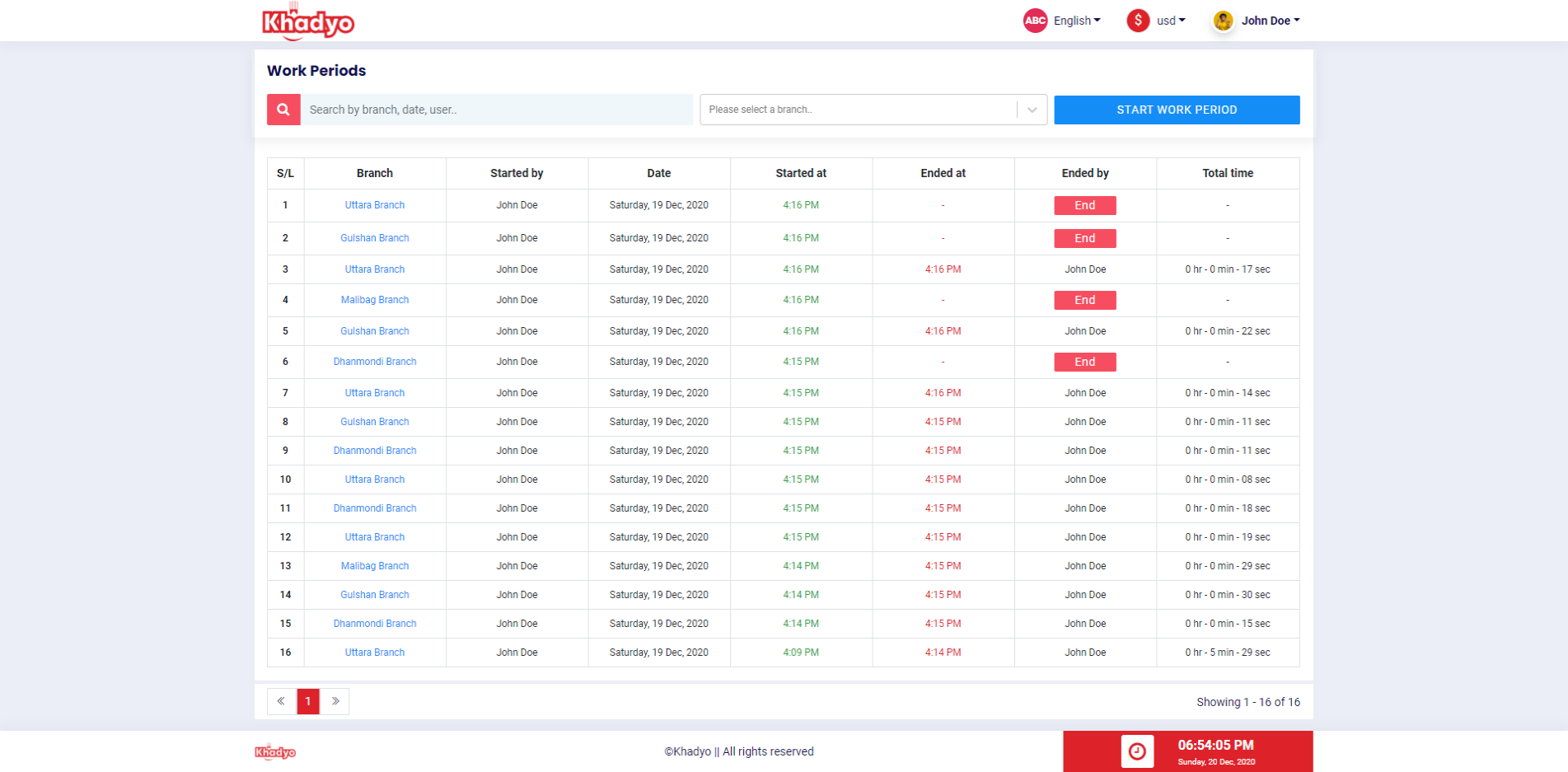The width and height of the screenshot is (1568, 772).
Task: Focus the search by branch, date, user field
Action: click(x=496, y=110)
